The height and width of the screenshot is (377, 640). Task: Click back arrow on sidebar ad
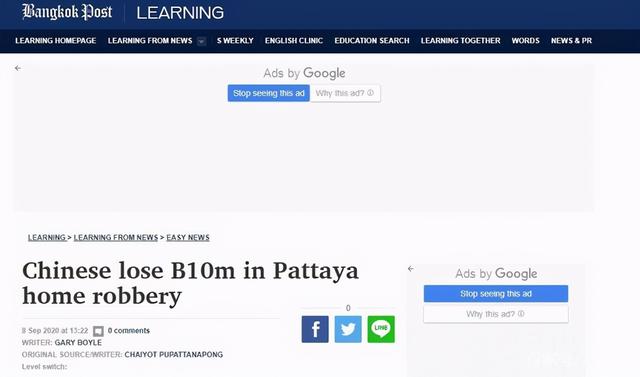pyautogui.click(x=411, y=269)
